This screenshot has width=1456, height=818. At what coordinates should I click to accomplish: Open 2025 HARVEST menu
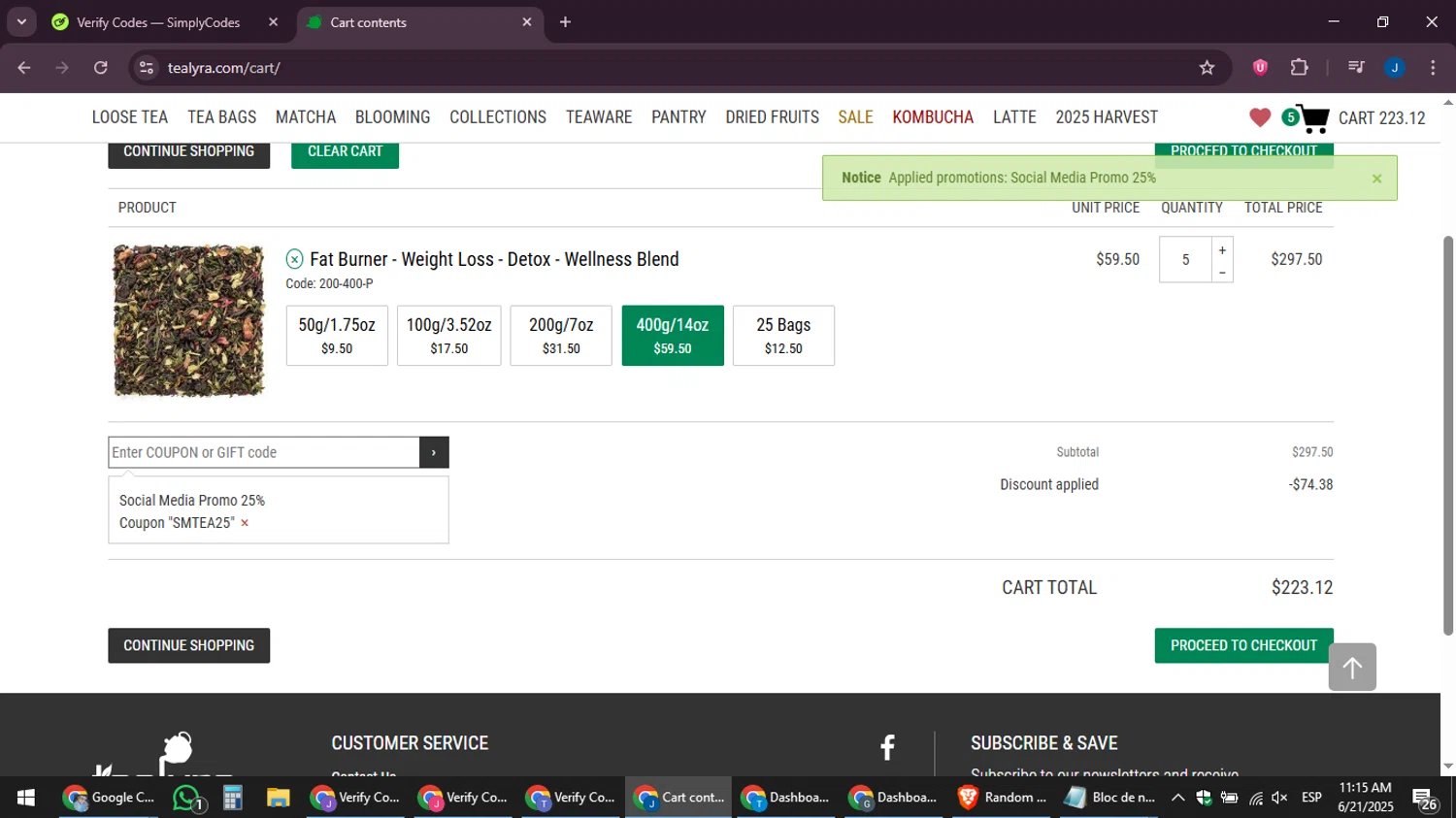[1107, 117]
